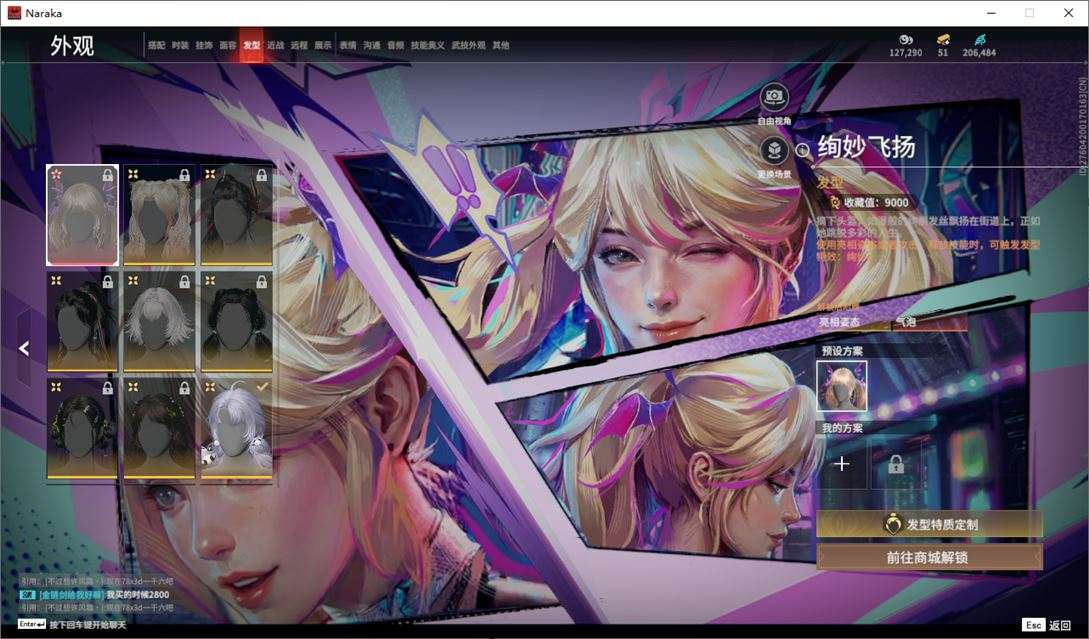Screen dimensions: 1089x639
Task: Select the highlighted 发型 tab
Action: pyautogui.click(x=251, y=45)
